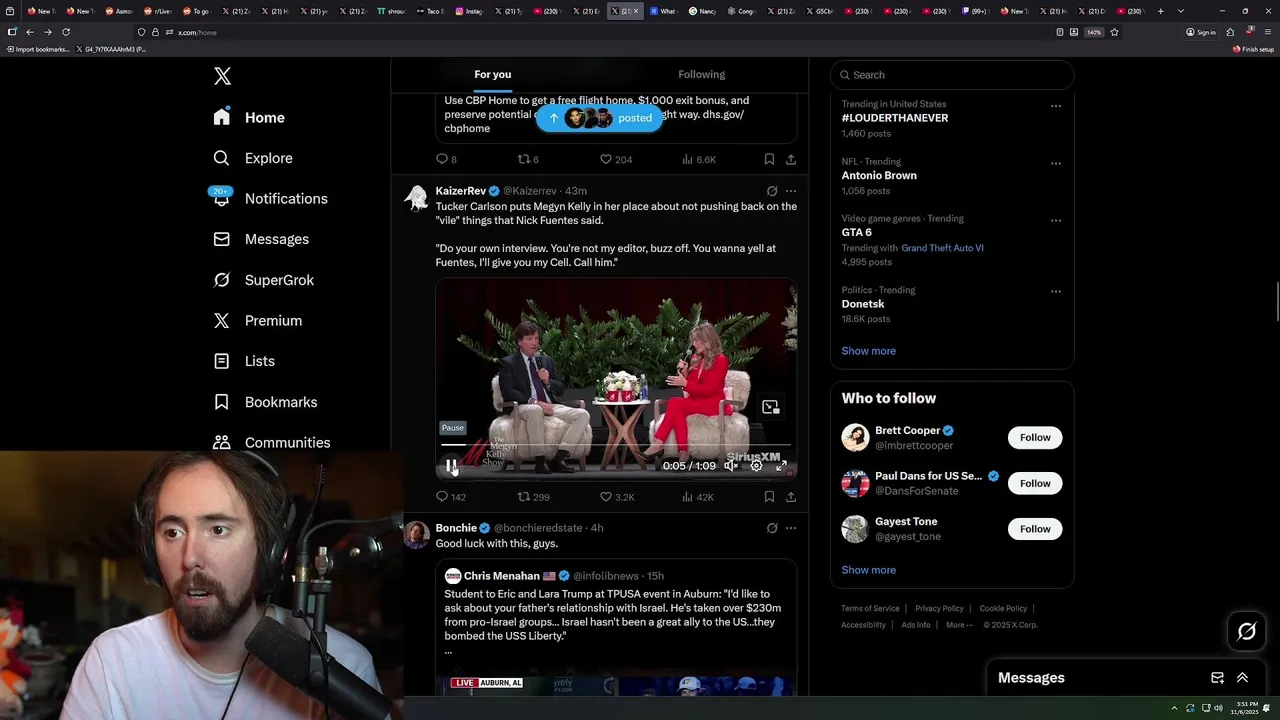This screenshot has width=1280, height=720.
Task: Click the X logo in the sidebar
Action: [x=222, y=76]
